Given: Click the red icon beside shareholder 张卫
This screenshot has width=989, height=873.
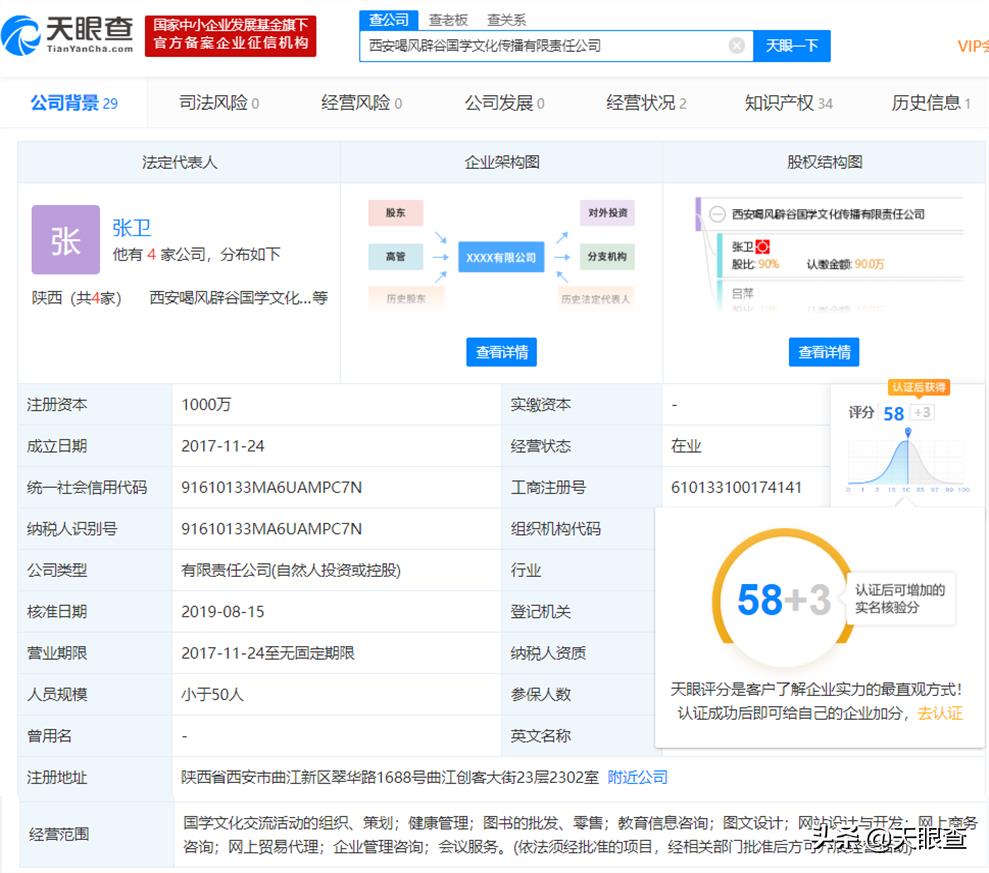Looking at the screenshot, I should 762,246.
